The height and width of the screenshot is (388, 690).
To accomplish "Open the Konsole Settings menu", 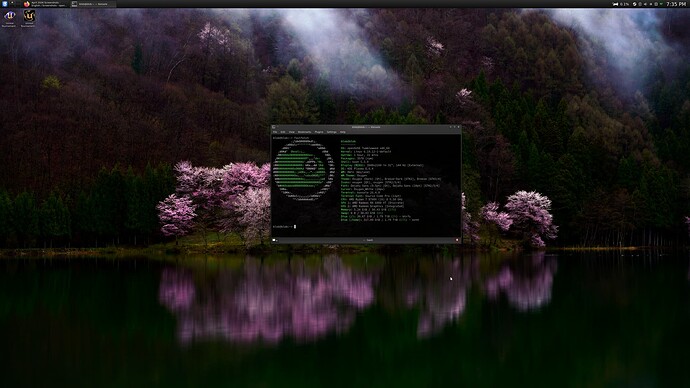I will [331, 132].
